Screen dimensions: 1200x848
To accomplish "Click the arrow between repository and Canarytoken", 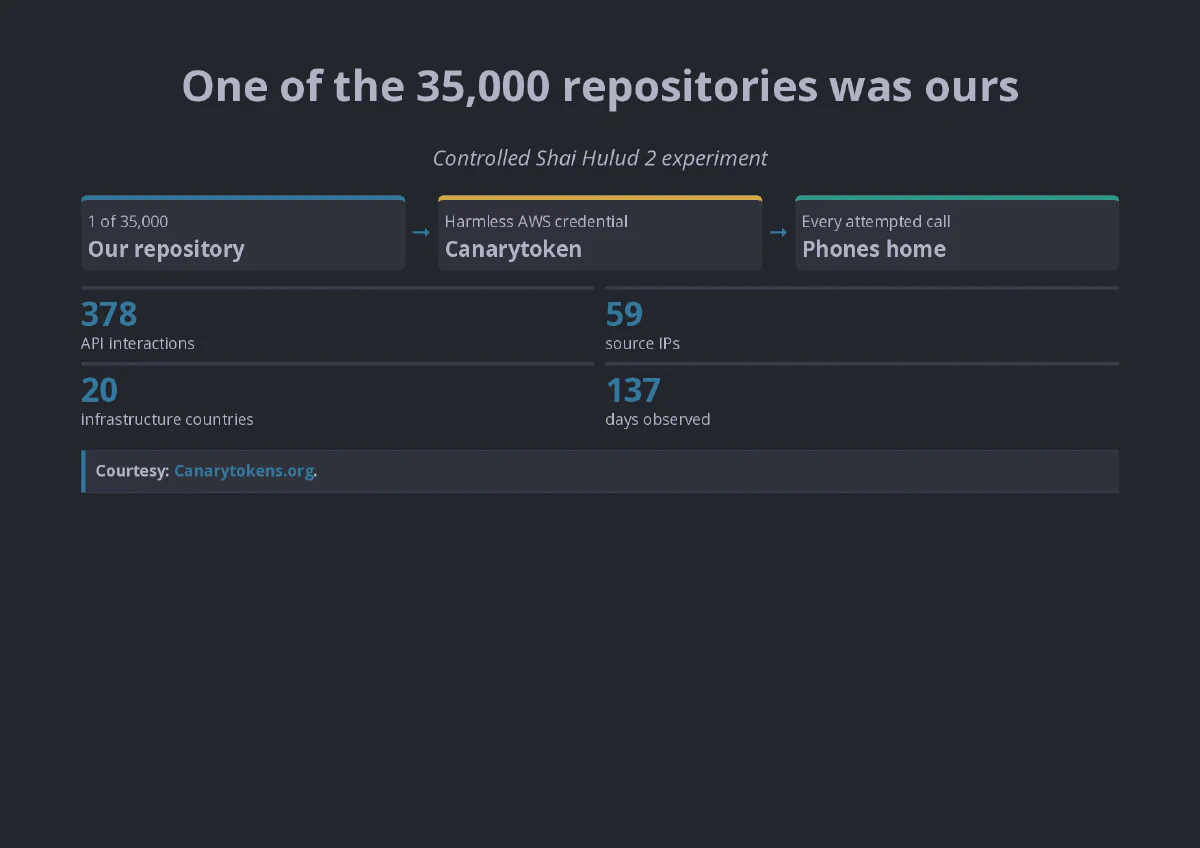I will (421, 232).
